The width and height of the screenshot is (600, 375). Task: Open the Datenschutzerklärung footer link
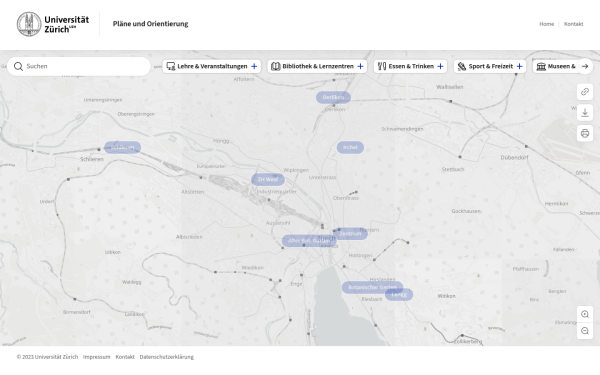coord(167,357)
